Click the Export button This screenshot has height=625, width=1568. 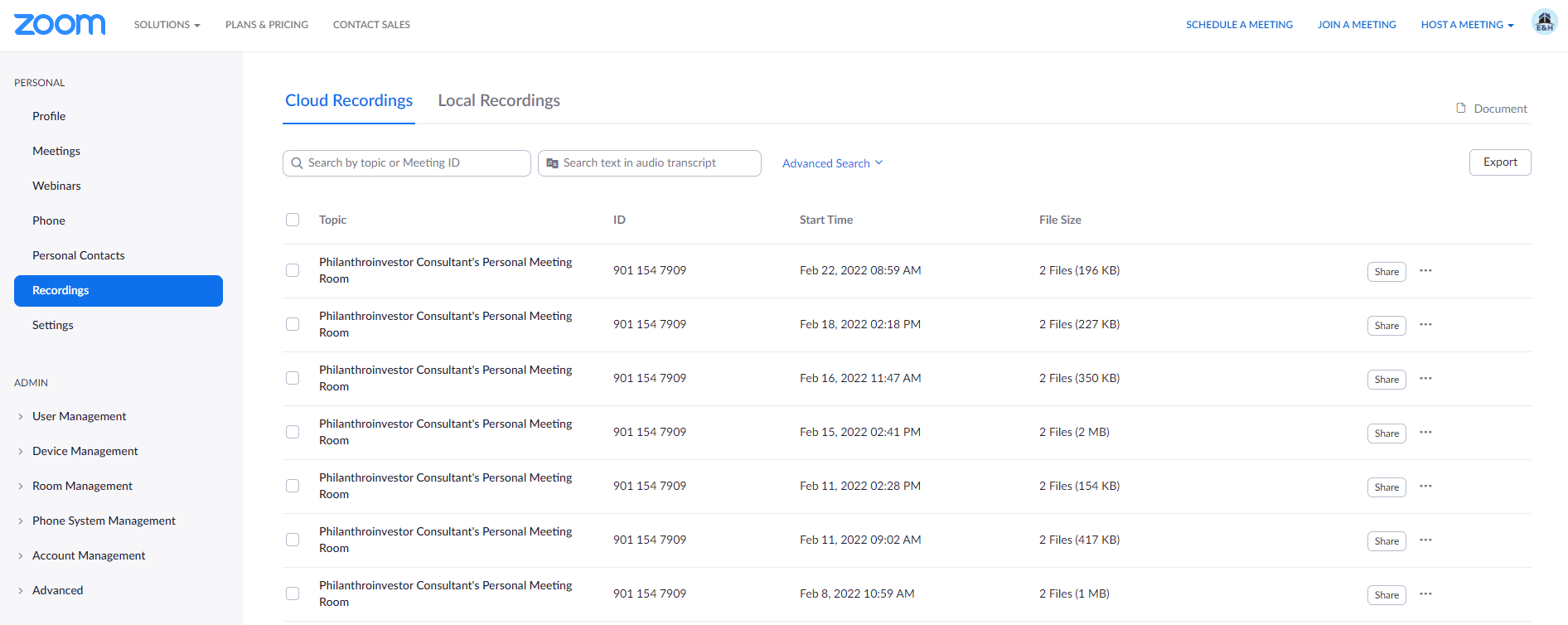pos(1500,162)
